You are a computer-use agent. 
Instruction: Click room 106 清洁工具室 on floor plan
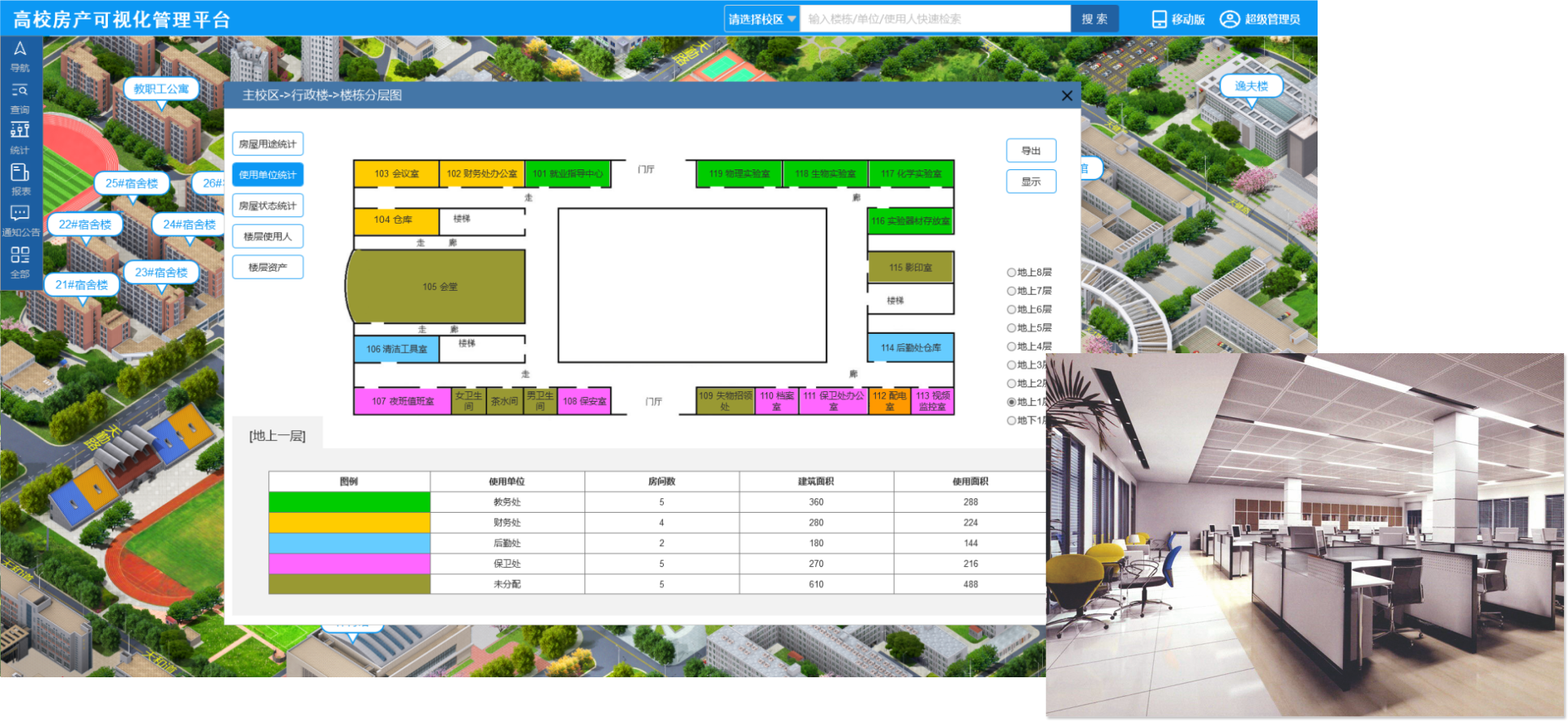[x=396, y=349]
